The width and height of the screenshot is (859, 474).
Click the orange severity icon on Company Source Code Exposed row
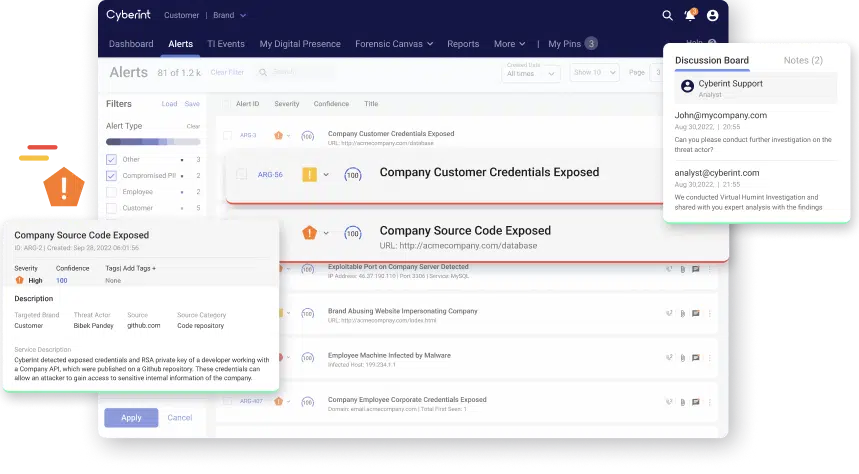pyautogui.click(x=310, y=233)
